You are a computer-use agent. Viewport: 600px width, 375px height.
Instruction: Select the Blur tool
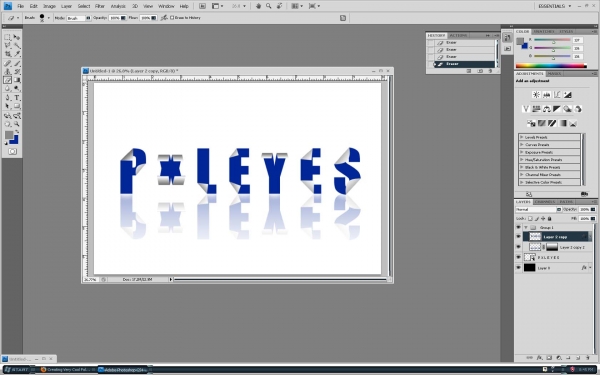click(7, 88)
